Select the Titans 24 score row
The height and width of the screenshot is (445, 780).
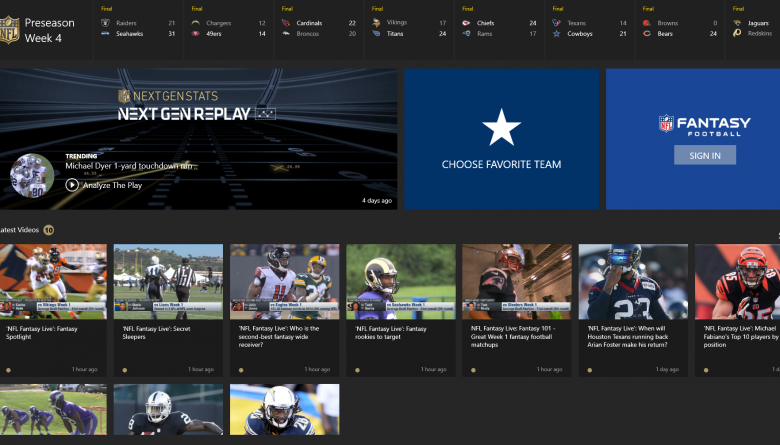click(409, 33)
